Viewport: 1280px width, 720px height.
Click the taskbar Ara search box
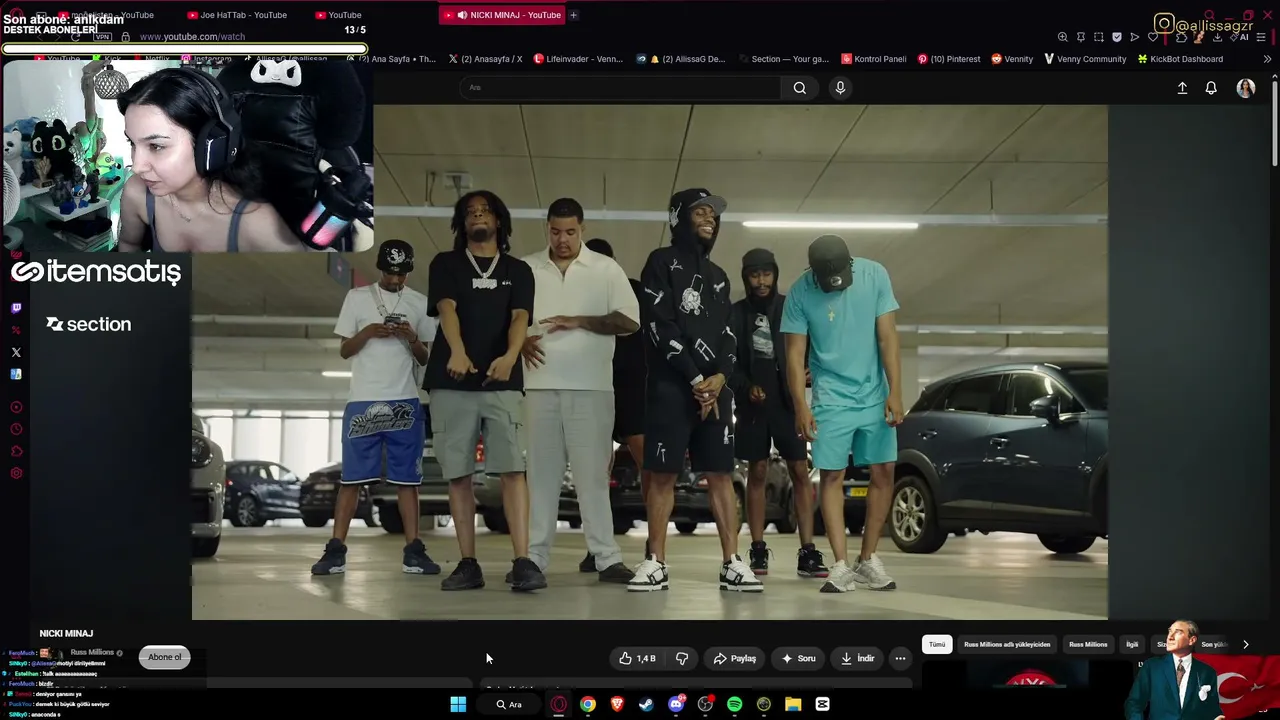[x=509, y=704]
